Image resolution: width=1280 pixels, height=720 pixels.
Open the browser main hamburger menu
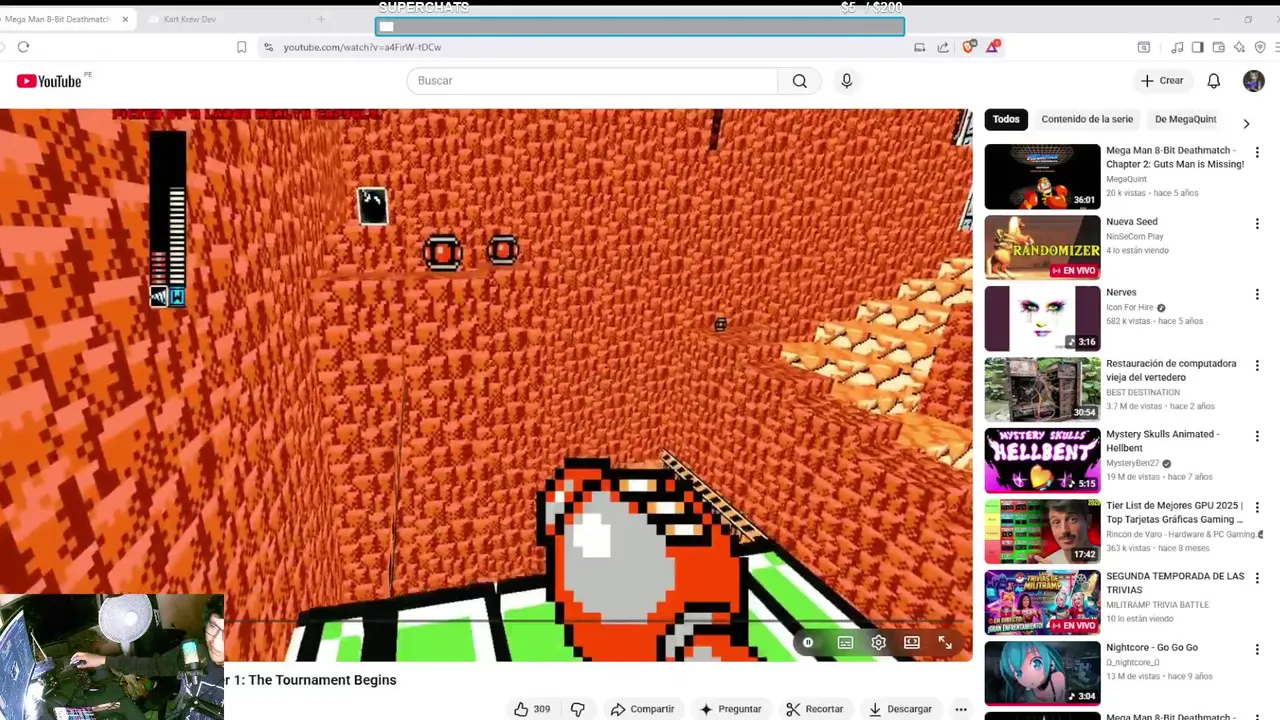pos(1275,47)
